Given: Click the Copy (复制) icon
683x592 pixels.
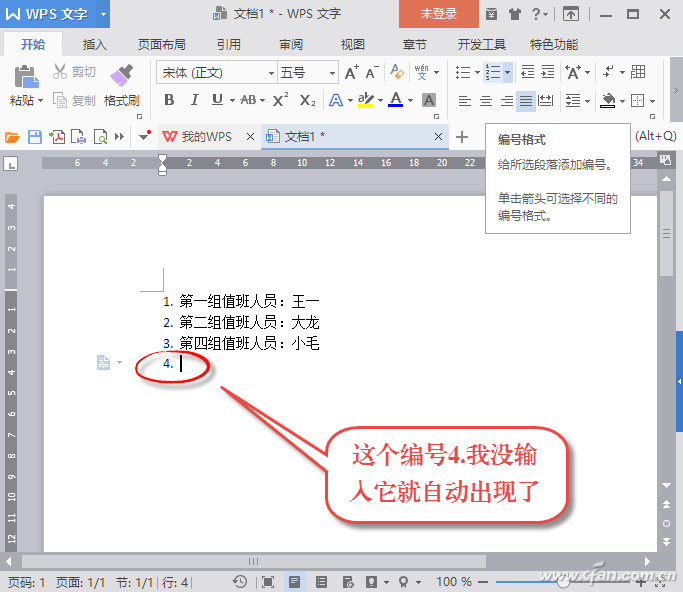Looking at the screenshot, I should 60,100.
